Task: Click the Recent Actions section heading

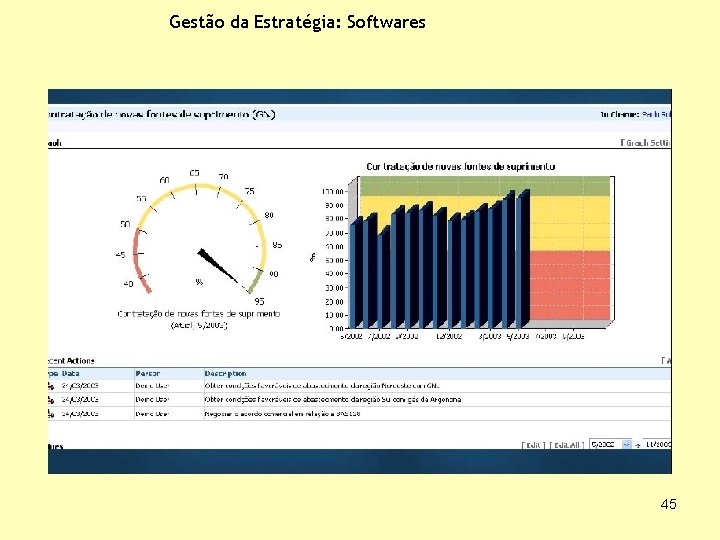Action: 71,360
